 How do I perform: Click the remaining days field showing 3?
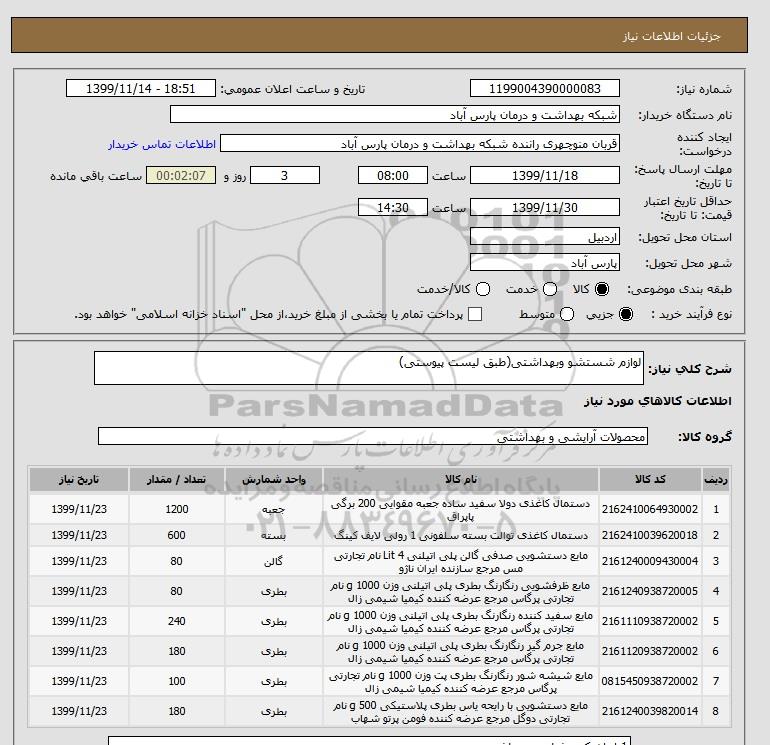click(x=285, y=175)
